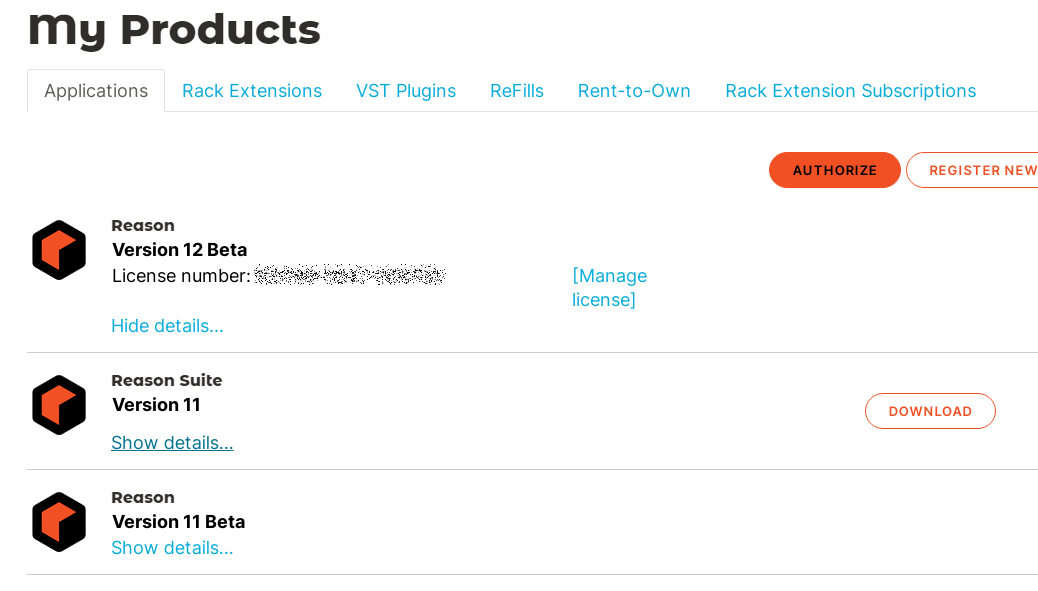Download Reason Suite Version 11
Screen dimensions: 1038x591
click(x=930, y=411)
